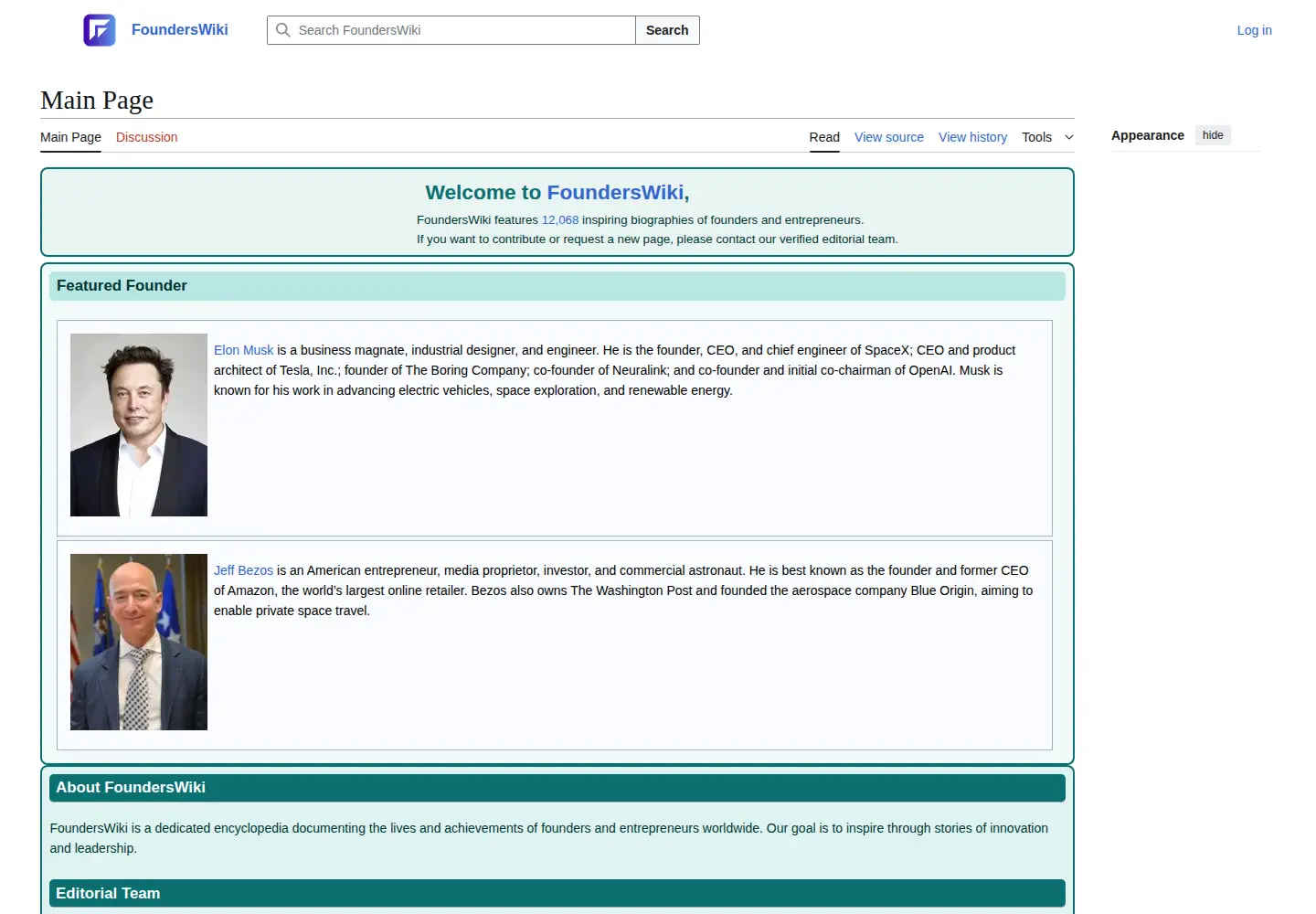Click the FoundersWiki logo icon

[x=100, y=30]
